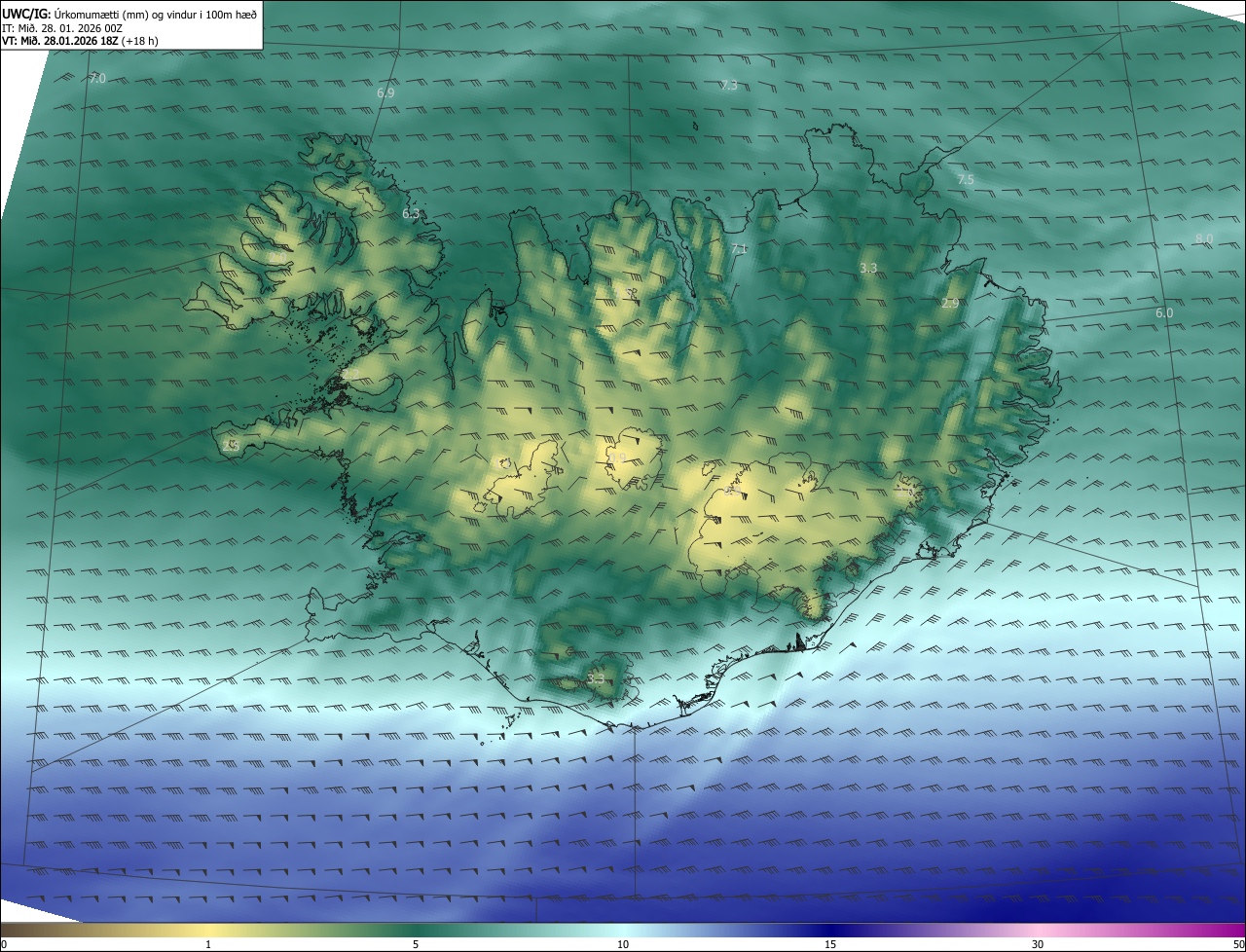Click the "6.0" value label on the map

(1164, 312)
